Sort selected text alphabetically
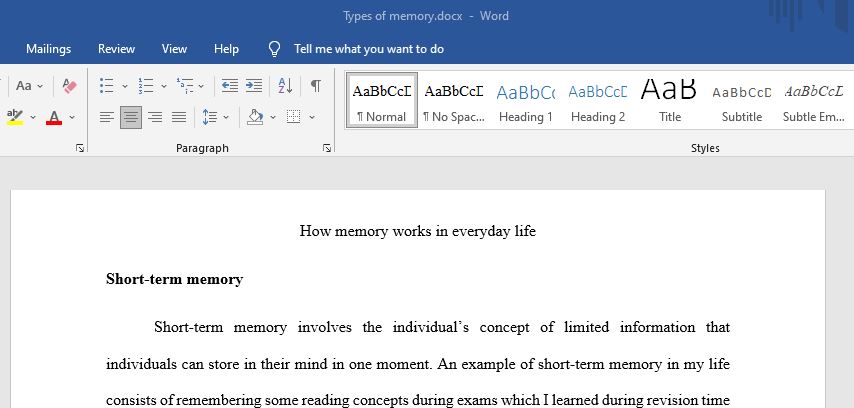The width and height of the screenshot is (854, 408). [285, 86]
